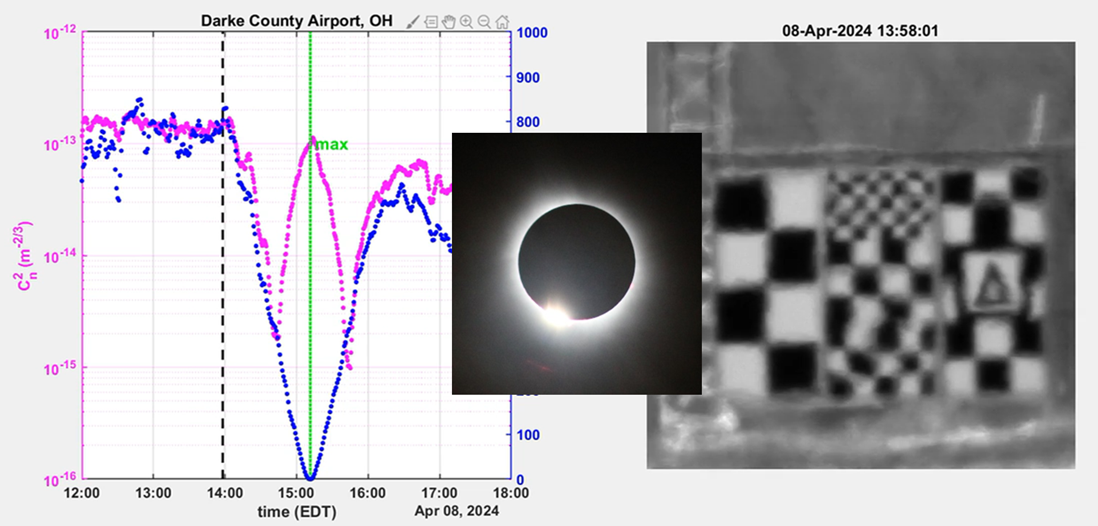Click the green vertical max-eclipse line
This screenshot has width=1098, height=526.
(x=310, y=256)
